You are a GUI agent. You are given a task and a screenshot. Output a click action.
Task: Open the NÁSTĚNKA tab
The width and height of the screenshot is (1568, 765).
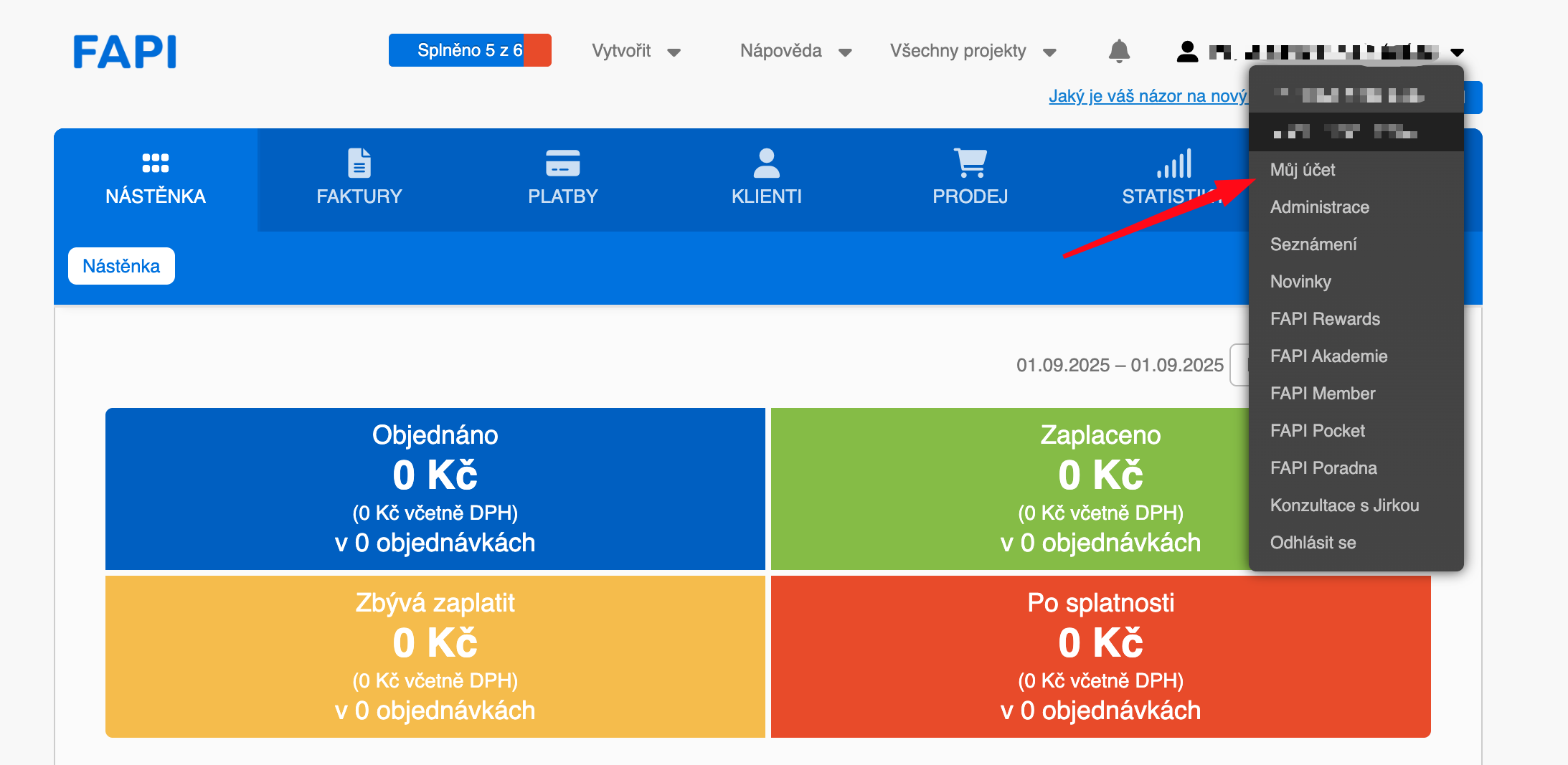click(x=156, y=180)
